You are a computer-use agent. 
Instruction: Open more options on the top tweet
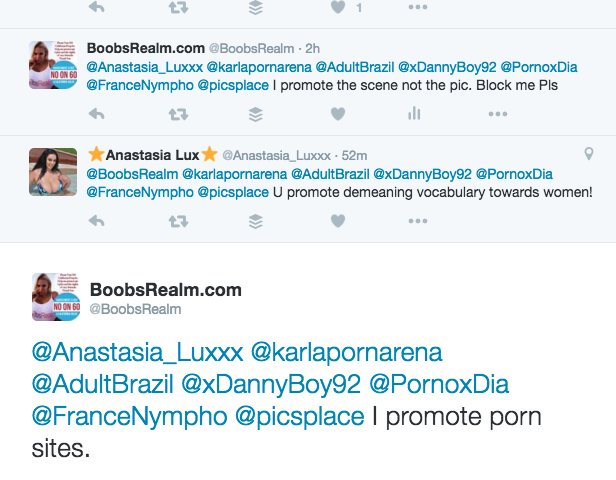pos(418,7)
